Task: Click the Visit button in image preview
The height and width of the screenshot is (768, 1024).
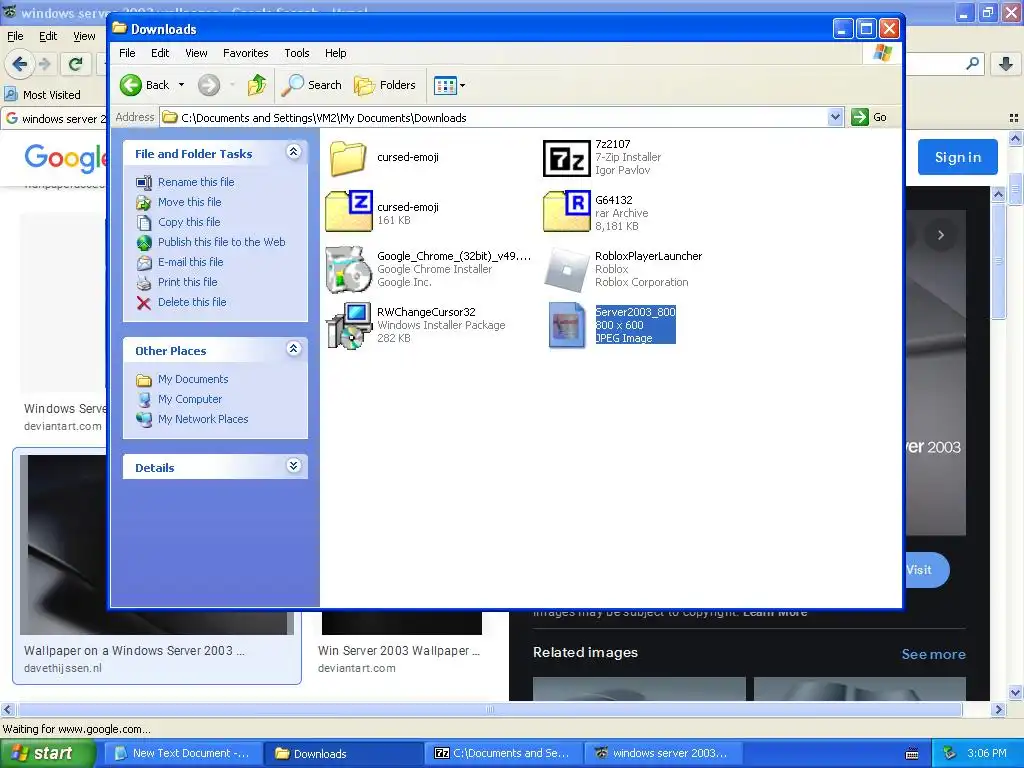Action: 927,569
